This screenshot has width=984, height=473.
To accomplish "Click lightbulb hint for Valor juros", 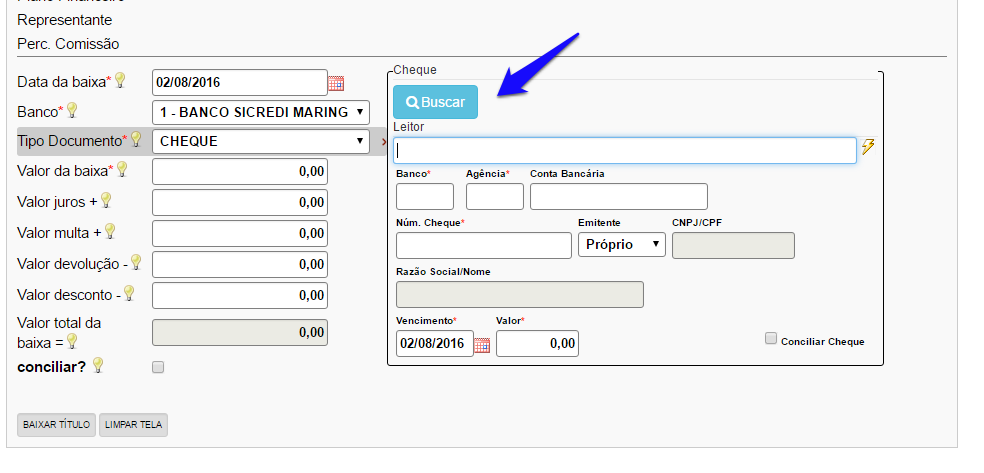I will pyautogui.click(x=106, y=201).
